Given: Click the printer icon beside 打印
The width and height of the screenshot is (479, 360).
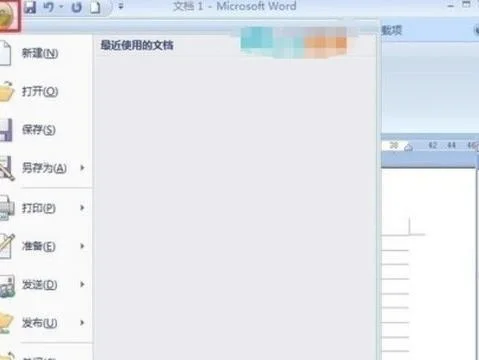Looking at the screenshot, I should (x=7, y=208).
